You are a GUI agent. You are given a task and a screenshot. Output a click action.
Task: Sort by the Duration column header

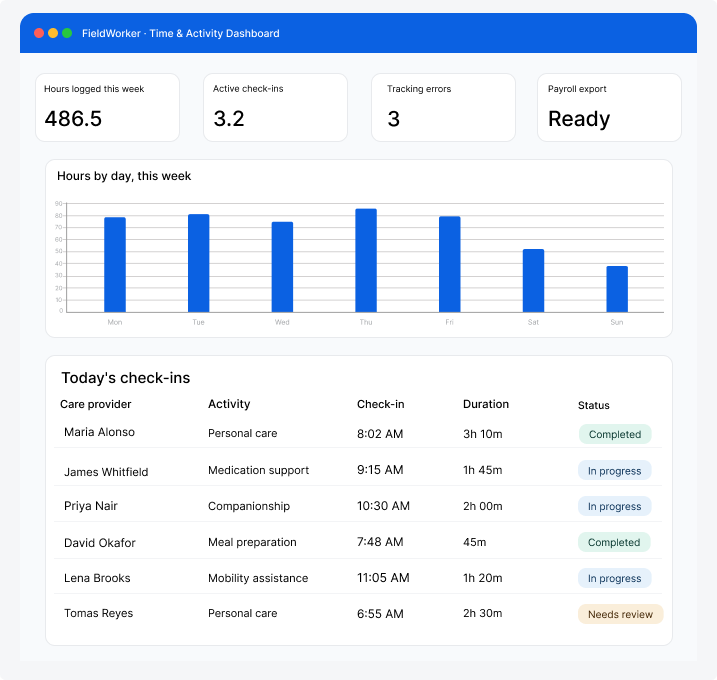click(x=486, y=404)
